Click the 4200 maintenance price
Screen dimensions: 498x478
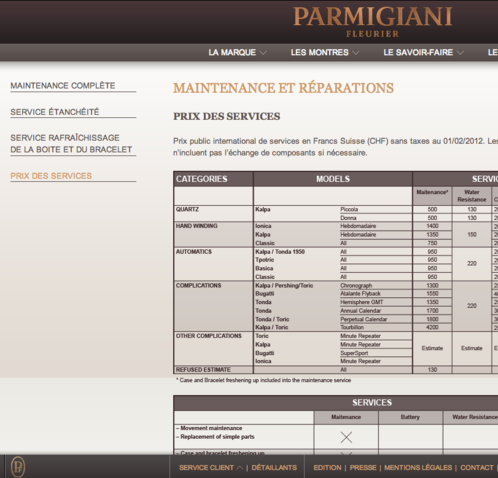[432, 327]
